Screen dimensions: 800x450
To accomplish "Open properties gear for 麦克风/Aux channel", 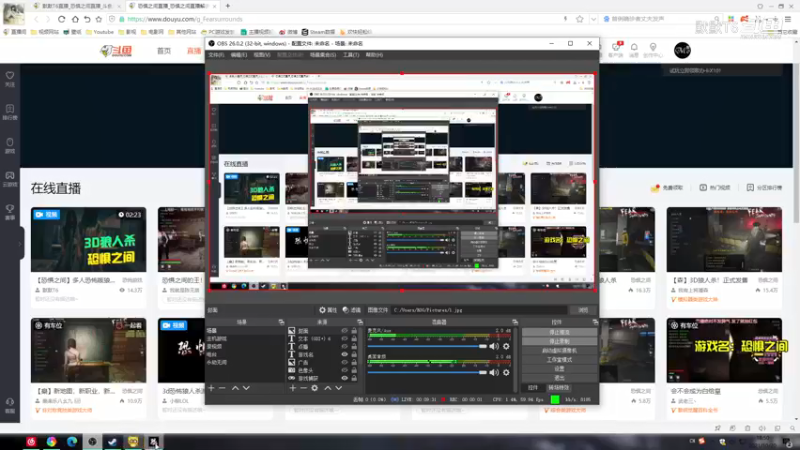I will (x=506, y=346).
